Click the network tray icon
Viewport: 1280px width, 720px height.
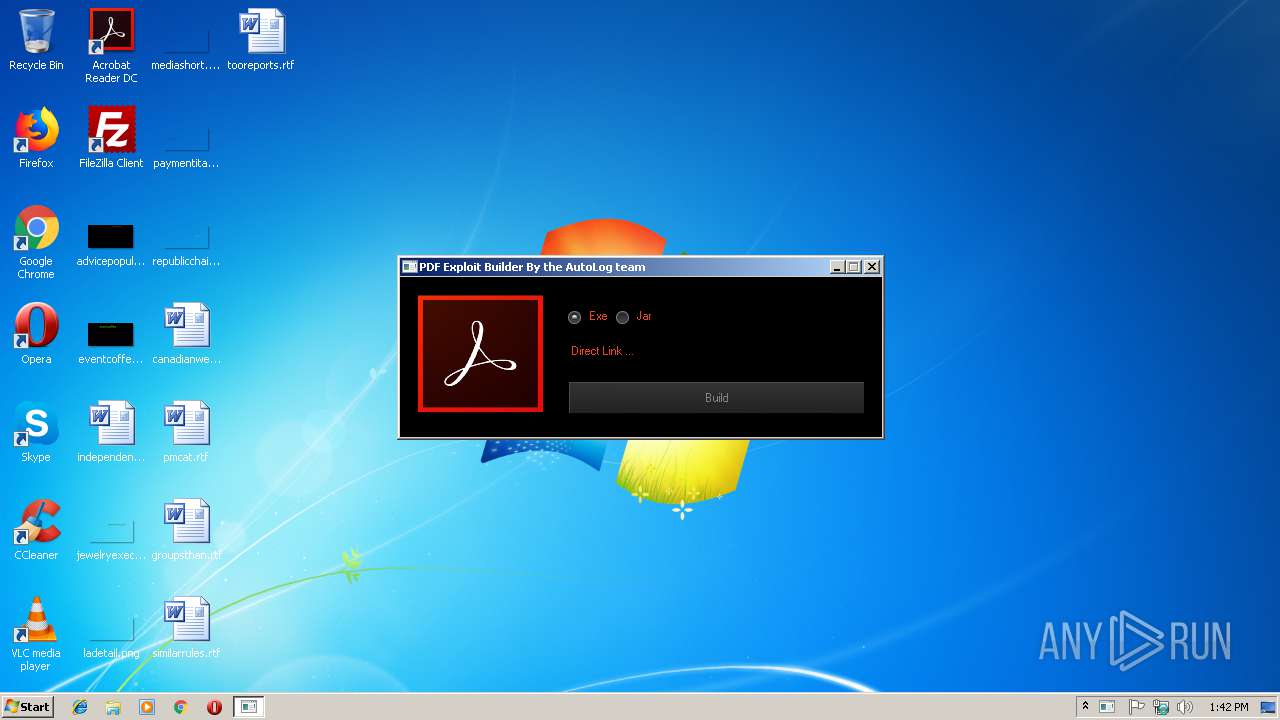click(1161, 707)
